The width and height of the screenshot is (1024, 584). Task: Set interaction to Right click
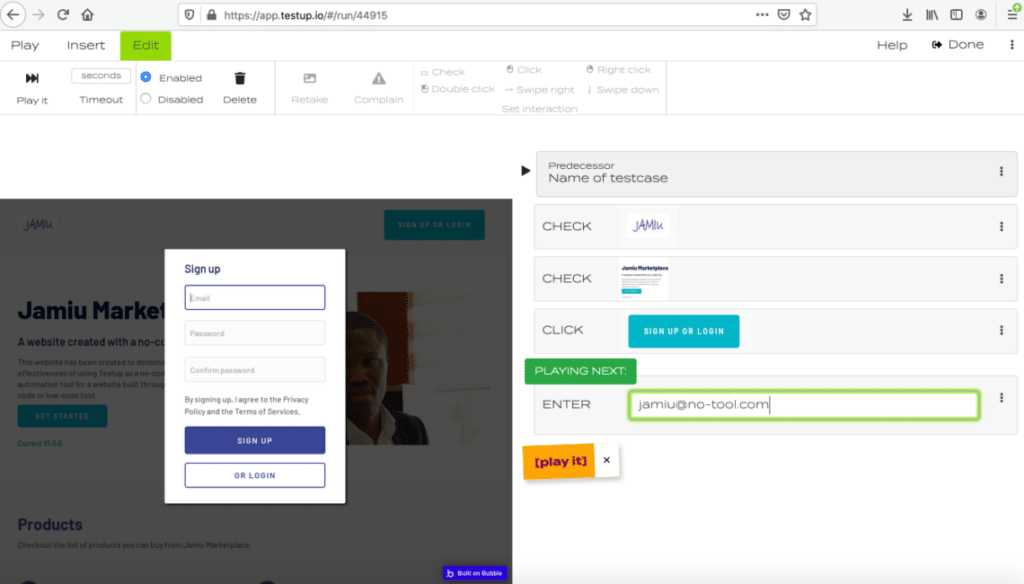click(618, 69)
